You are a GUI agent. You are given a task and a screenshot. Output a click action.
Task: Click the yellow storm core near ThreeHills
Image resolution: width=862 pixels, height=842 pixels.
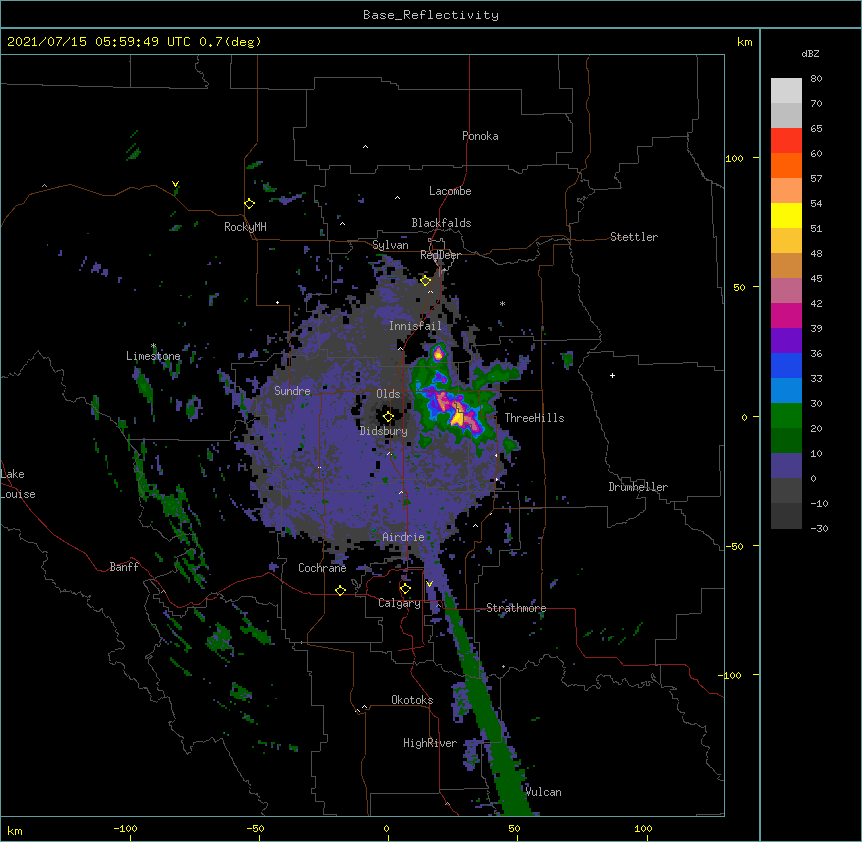point(457,417)
